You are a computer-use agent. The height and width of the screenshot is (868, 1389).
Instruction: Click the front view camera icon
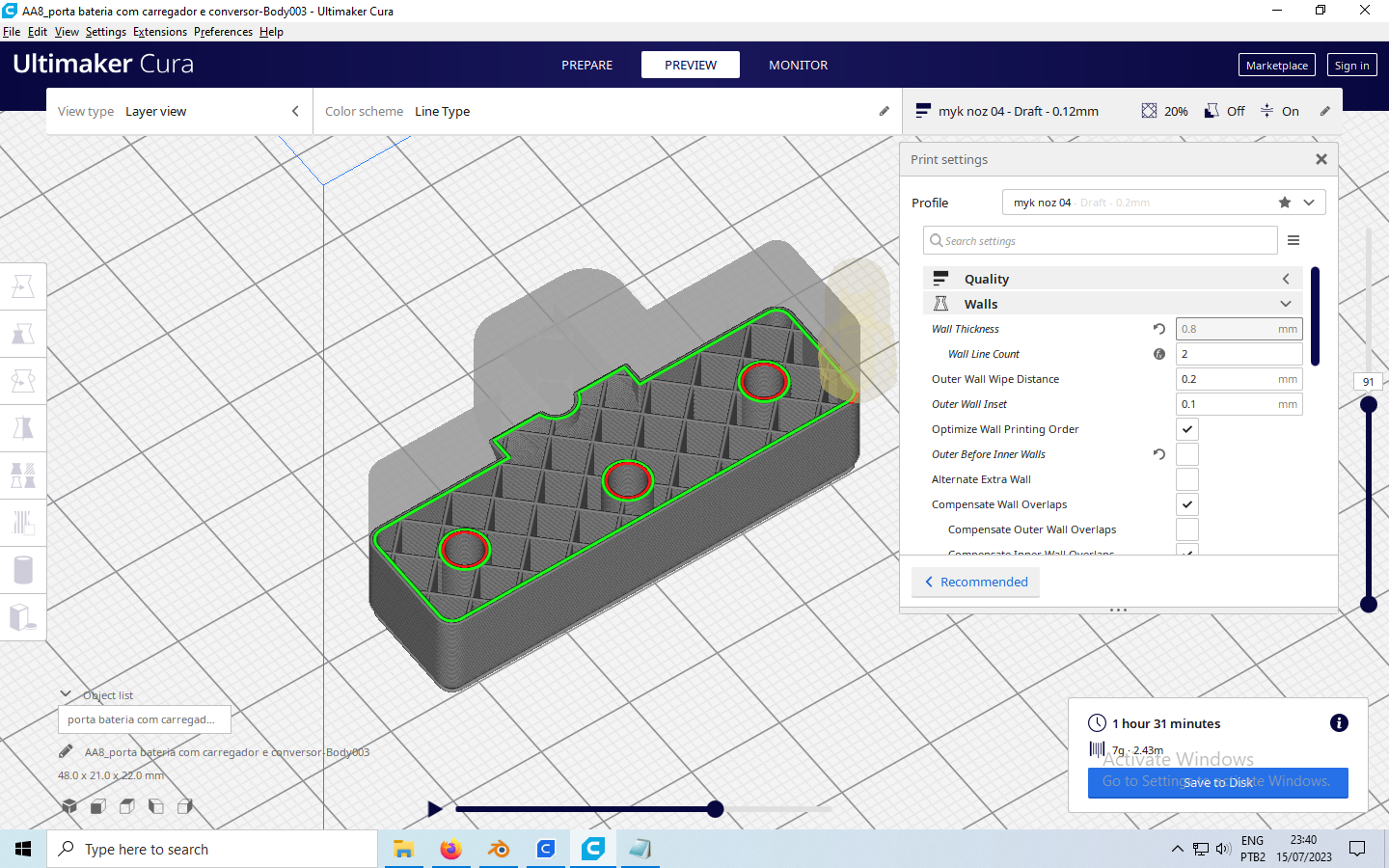click(x=97, y=806)
